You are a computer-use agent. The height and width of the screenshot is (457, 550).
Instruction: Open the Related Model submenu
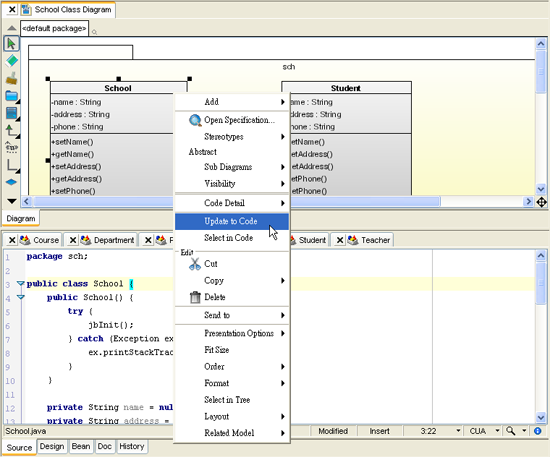pos(232,433)
